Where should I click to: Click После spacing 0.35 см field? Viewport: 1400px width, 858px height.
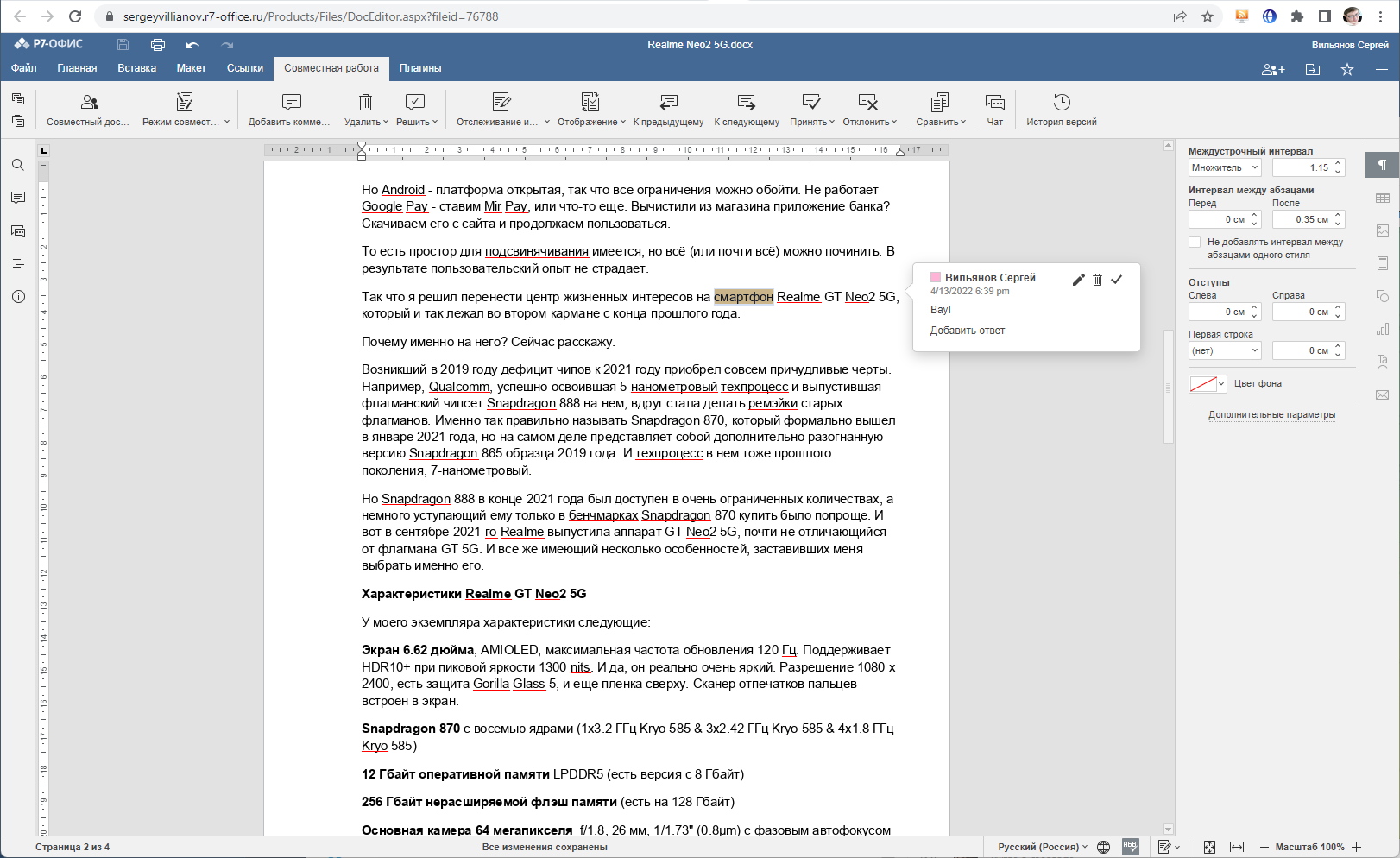click(x=1309, y=219)
